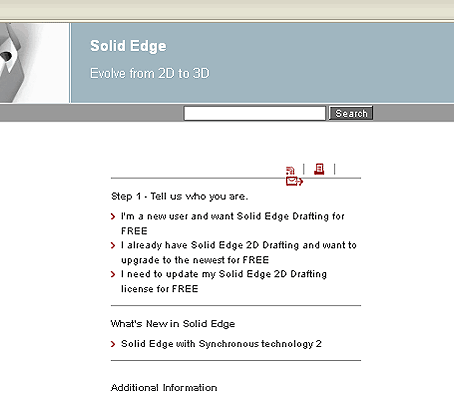Click red arrow beside update license link
Viewport: 454px width, 400px height.
[x=113, y=274]
